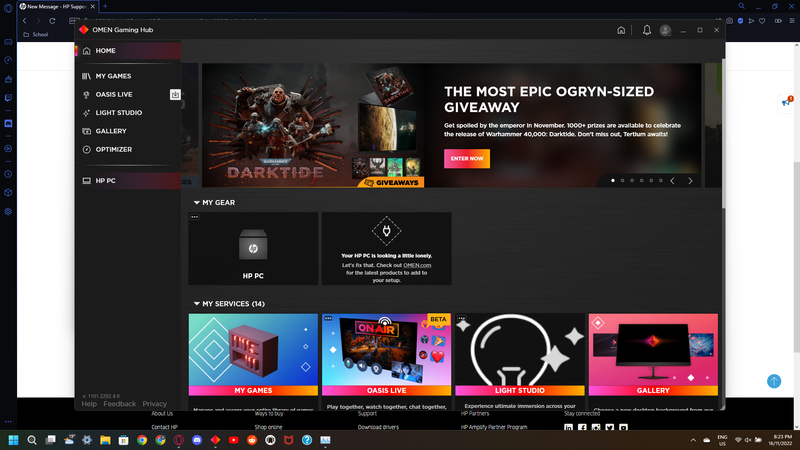
Task: Click the heart bookmark icon in browser toolbar
Action: click(762, 21)
